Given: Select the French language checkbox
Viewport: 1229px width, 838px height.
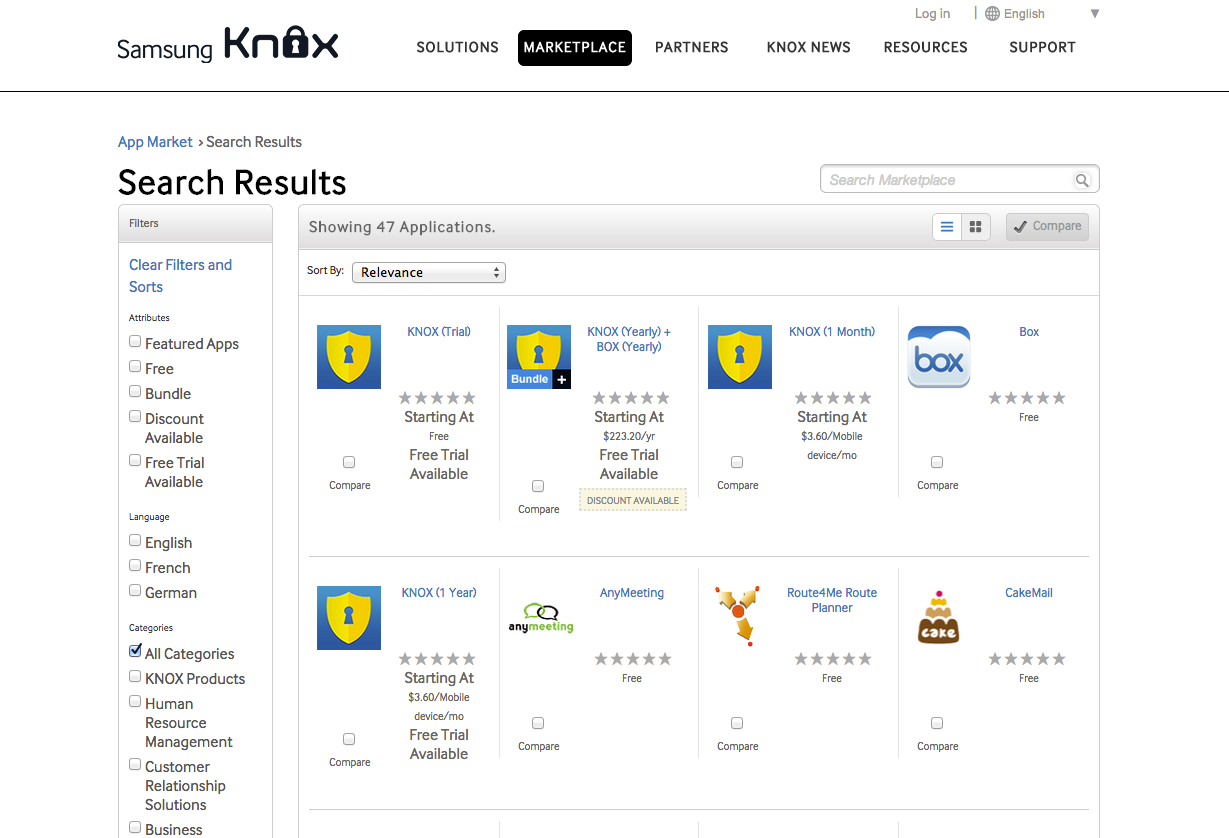Looking at the screenshot, I should tap(135, 566).
